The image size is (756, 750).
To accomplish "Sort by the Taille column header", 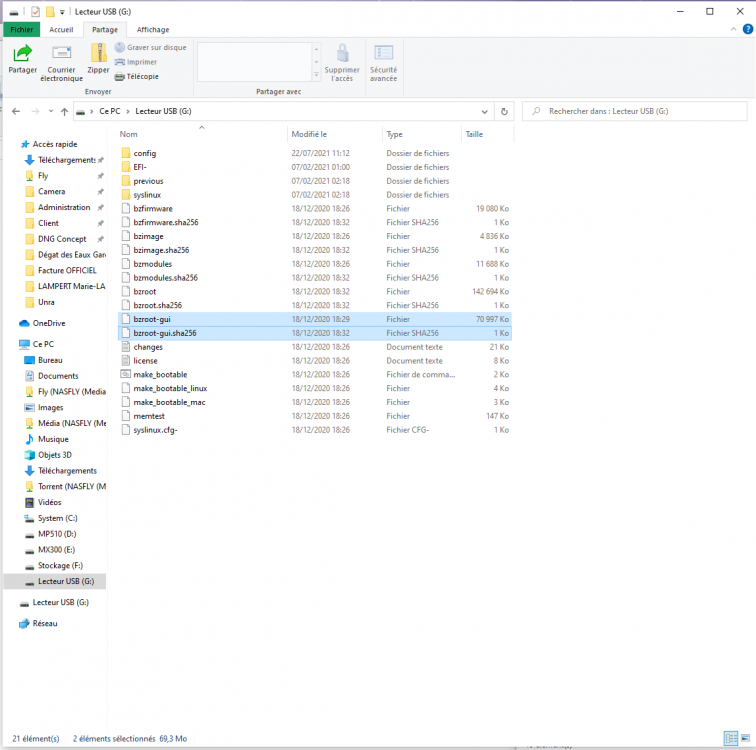I will pos(487,134).
